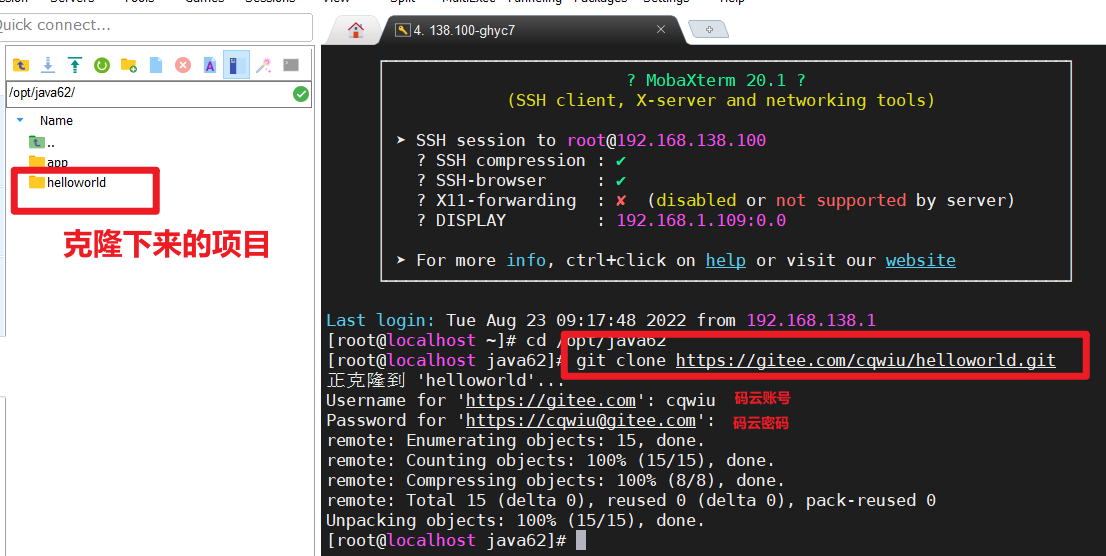Click green checkmark to confirm remote path

[301, 94]
